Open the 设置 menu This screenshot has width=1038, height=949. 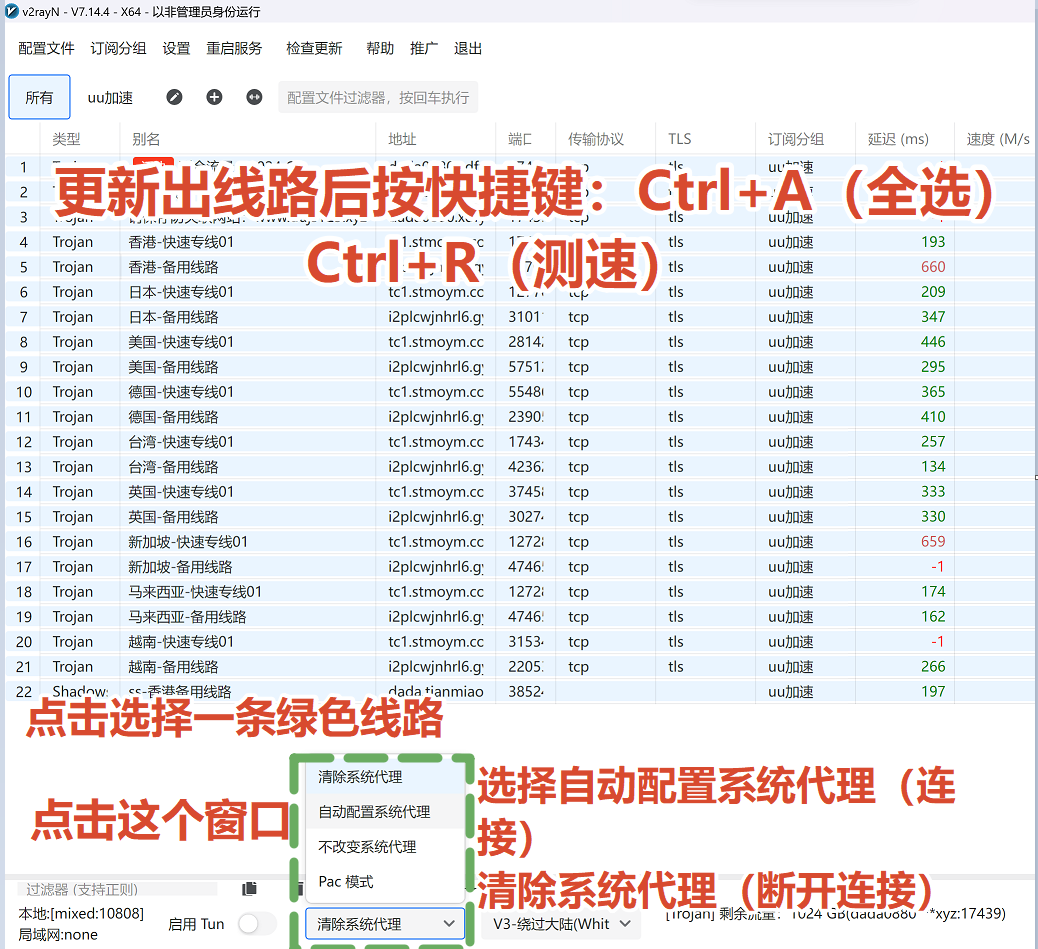176,48
